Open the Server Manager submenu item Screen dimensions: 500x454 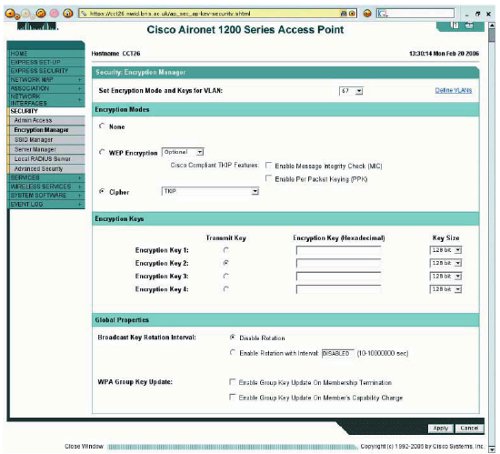point(46,149)
